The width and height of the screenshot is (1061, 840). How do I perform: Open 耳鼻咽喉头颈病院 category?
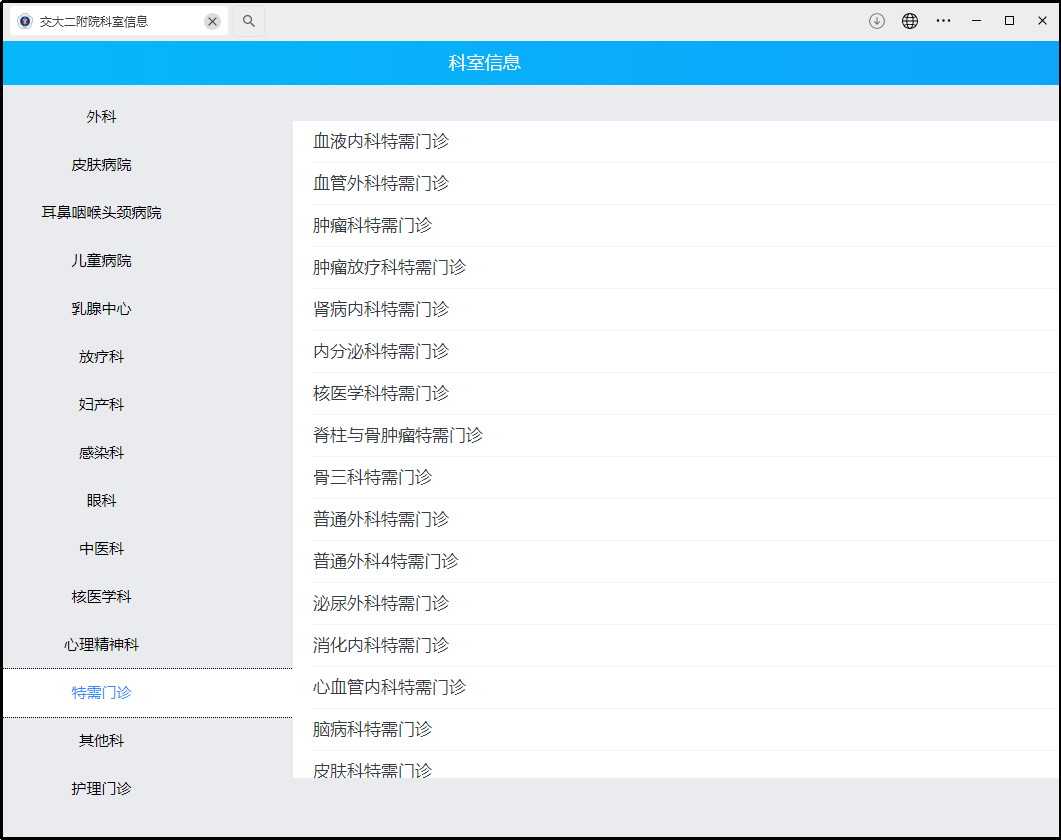click(x=101, y=213)
